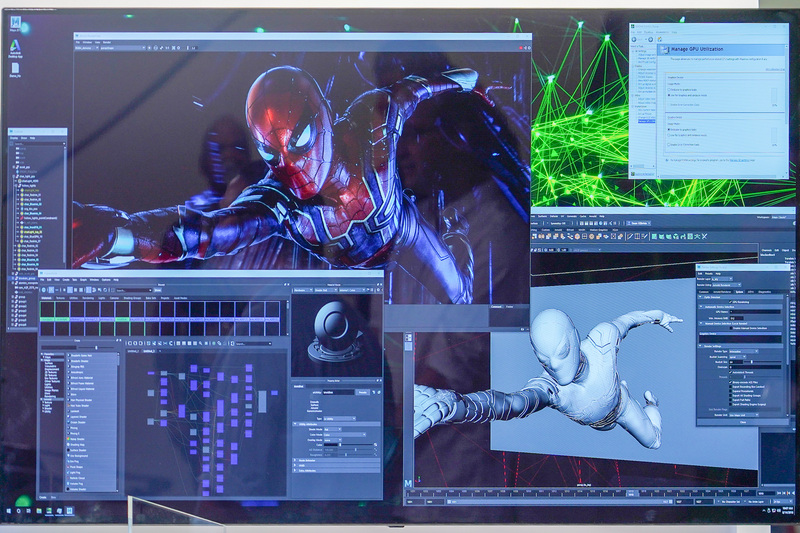Expand Node Behavior section in Property Editor
Screen dimensions: 800x533
coord(336,460)
